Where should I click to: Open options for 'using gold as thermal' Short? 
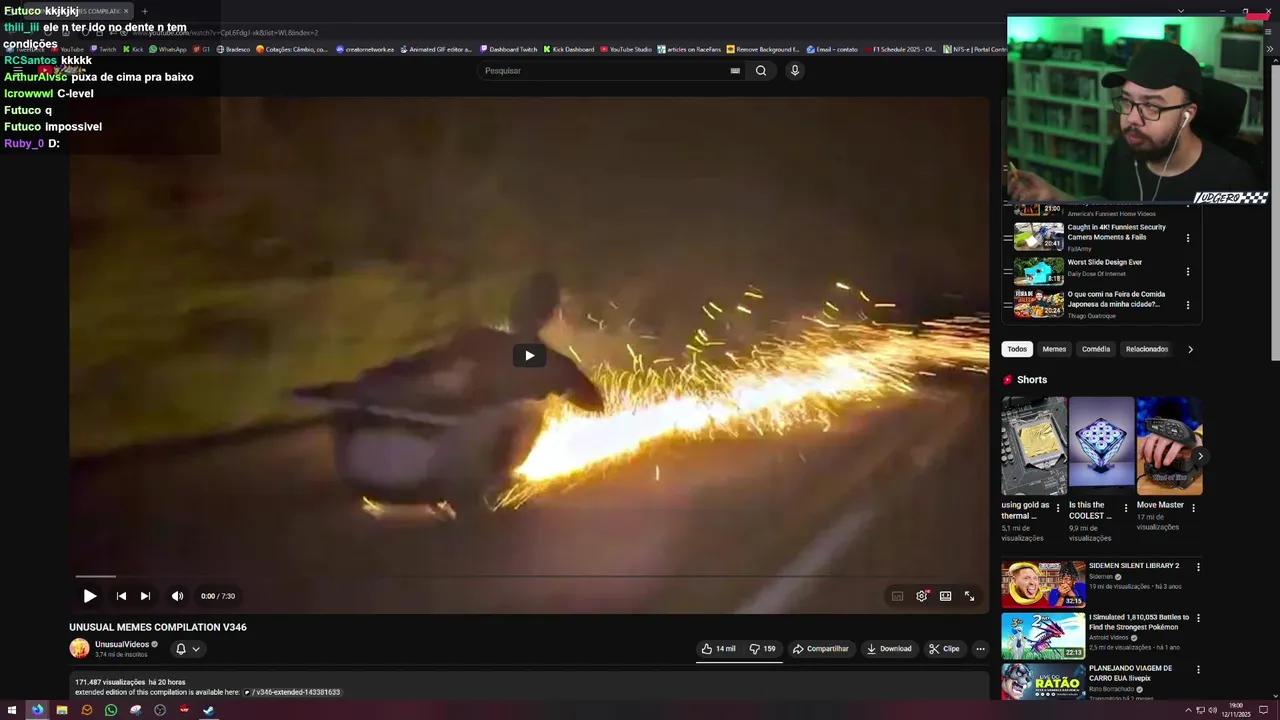[x=1058, y=508]
